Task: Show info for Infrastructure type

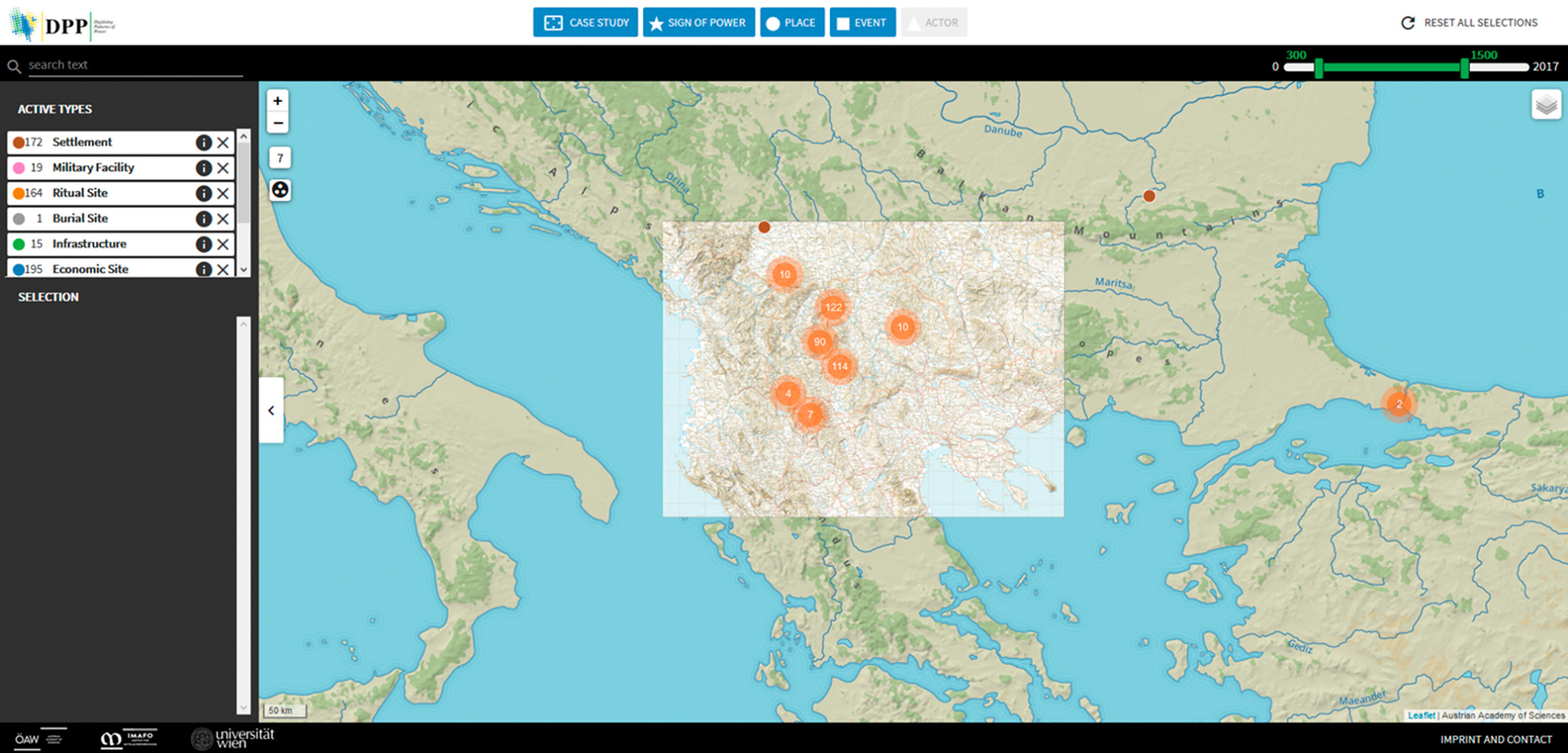Action: [x=203, y=244]
